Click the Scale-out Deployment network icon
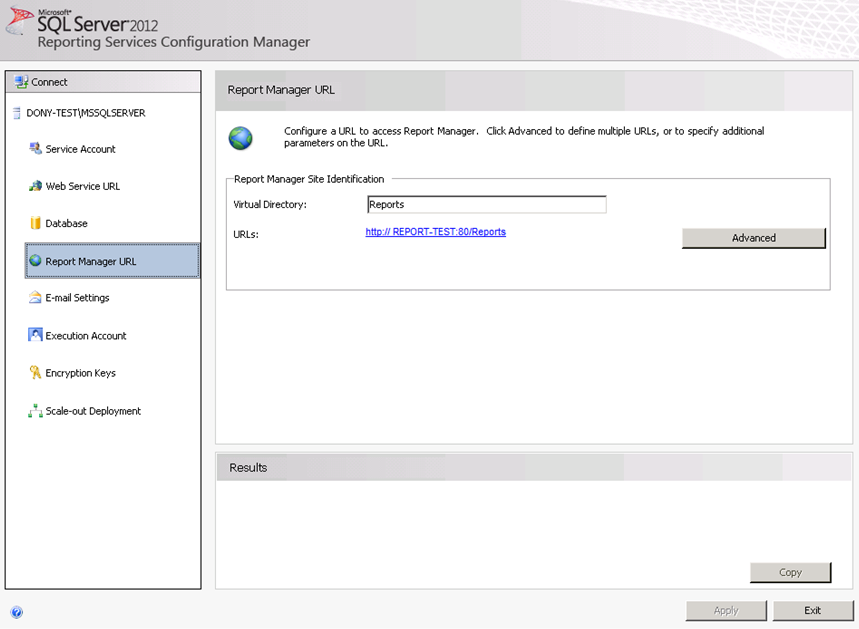Screen dimensions: 859x629 (35, 411)
